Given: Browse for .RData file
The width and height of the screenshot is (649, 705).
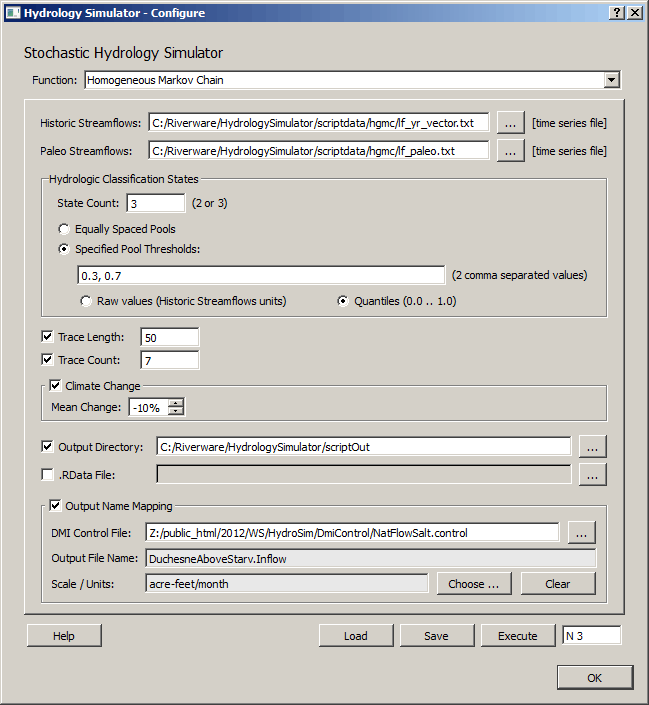Looking at the screenshot, I should click(593, 475).
